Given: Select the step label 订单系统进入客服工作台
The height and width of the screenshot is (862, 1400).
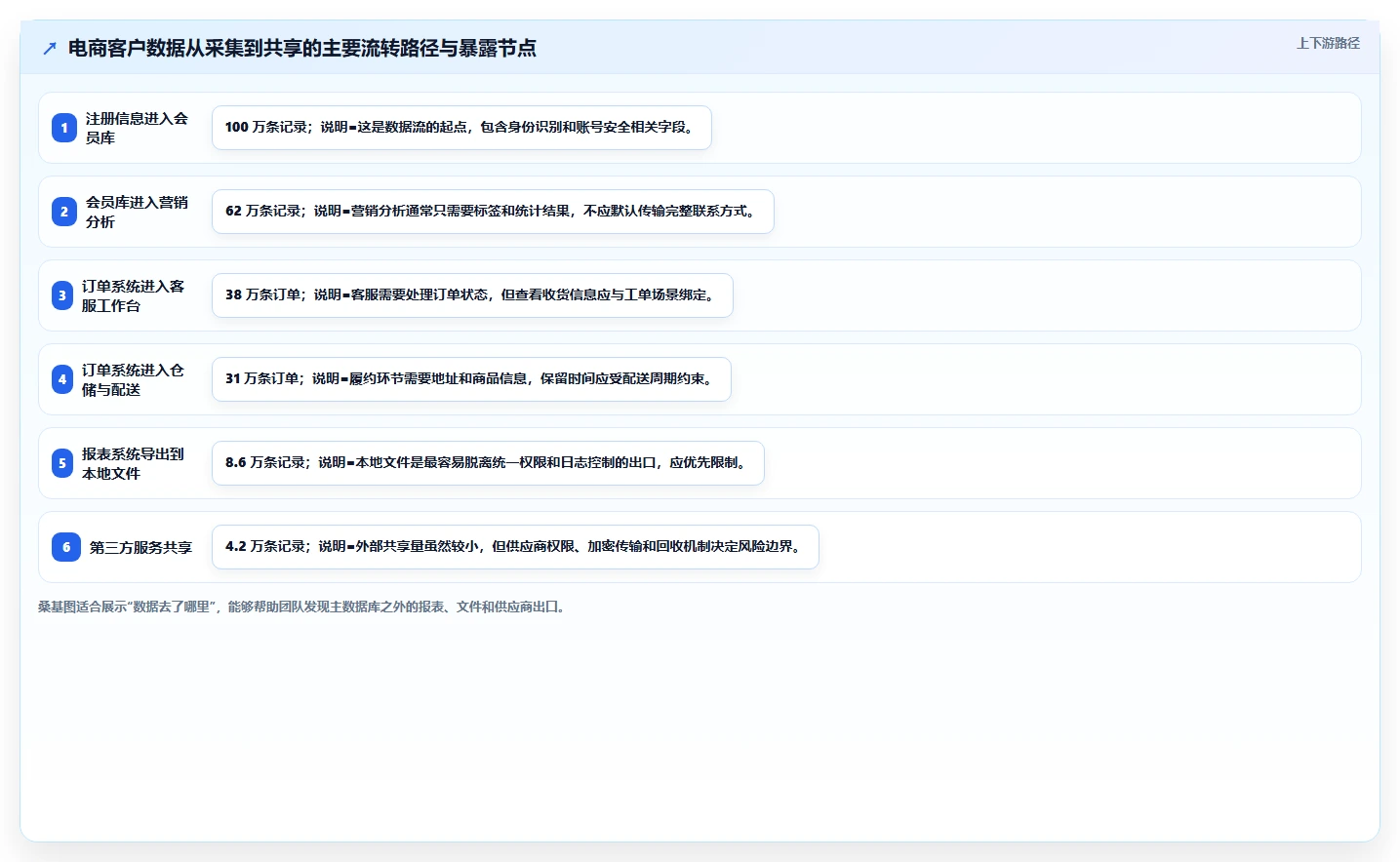Looking at the screenshot, I should coord(134,295).
